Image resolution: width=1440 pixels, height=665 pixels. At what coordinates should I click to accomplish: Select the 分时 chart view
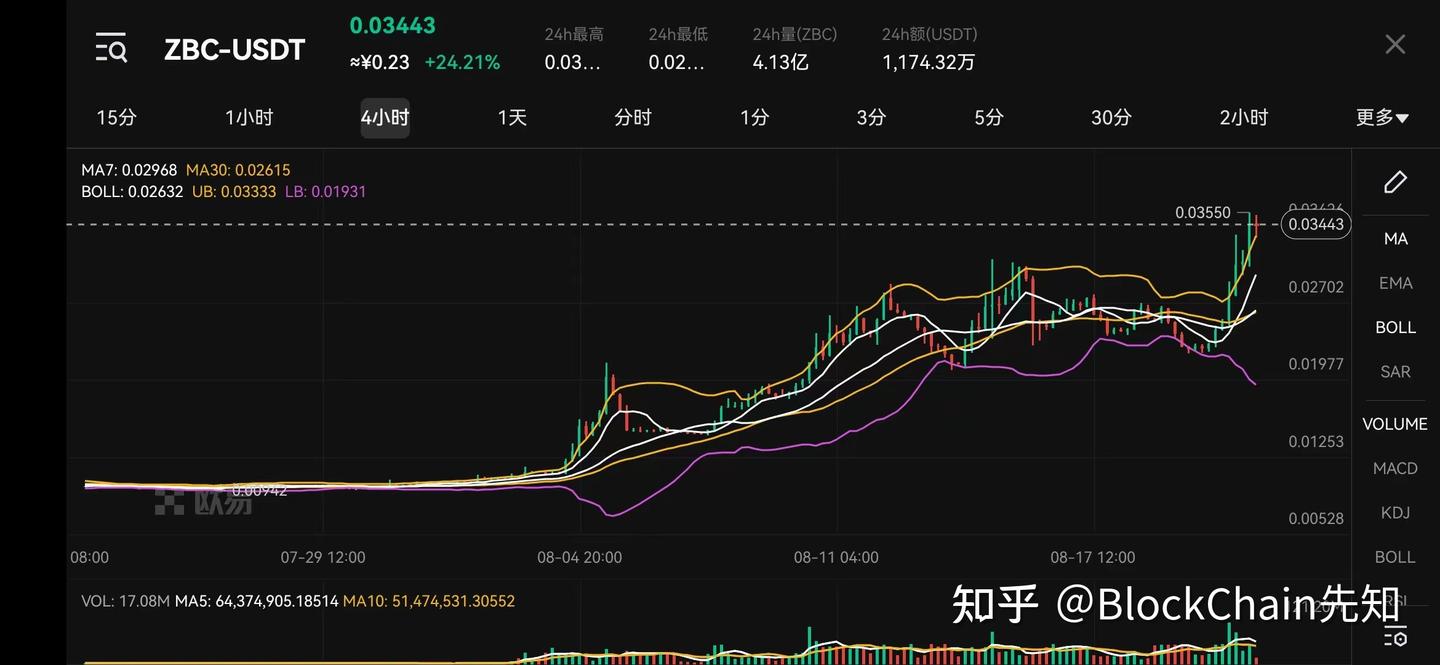click(633, 117)
